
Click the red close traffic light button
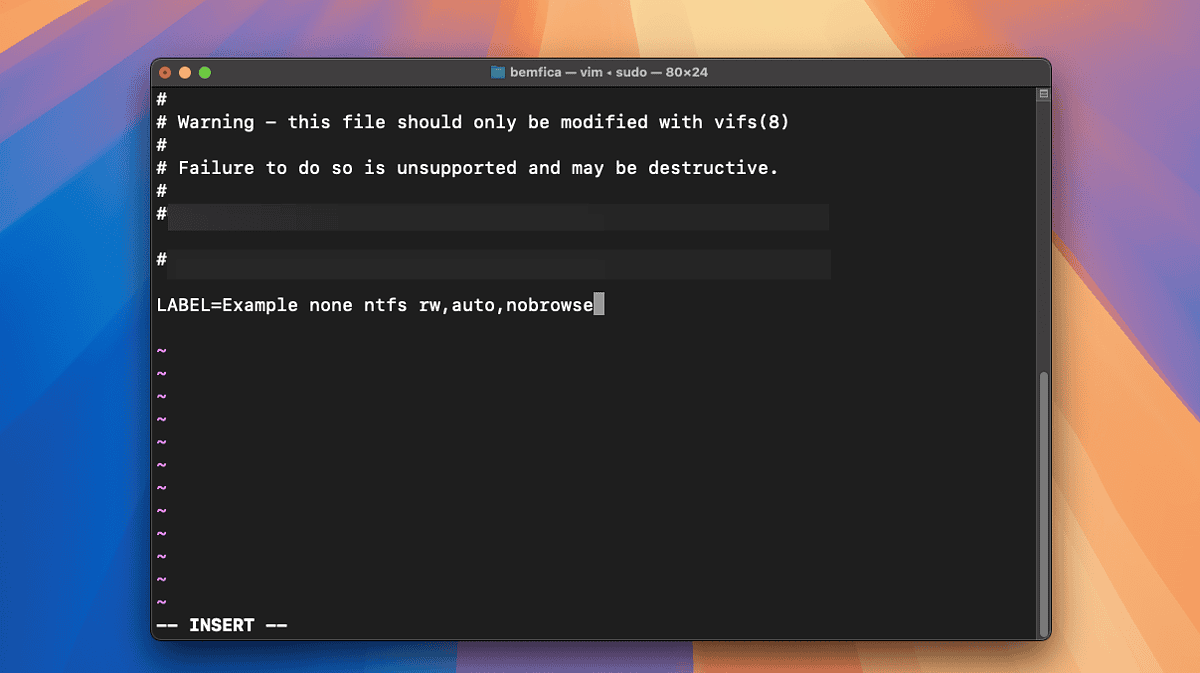coord(165,72)
